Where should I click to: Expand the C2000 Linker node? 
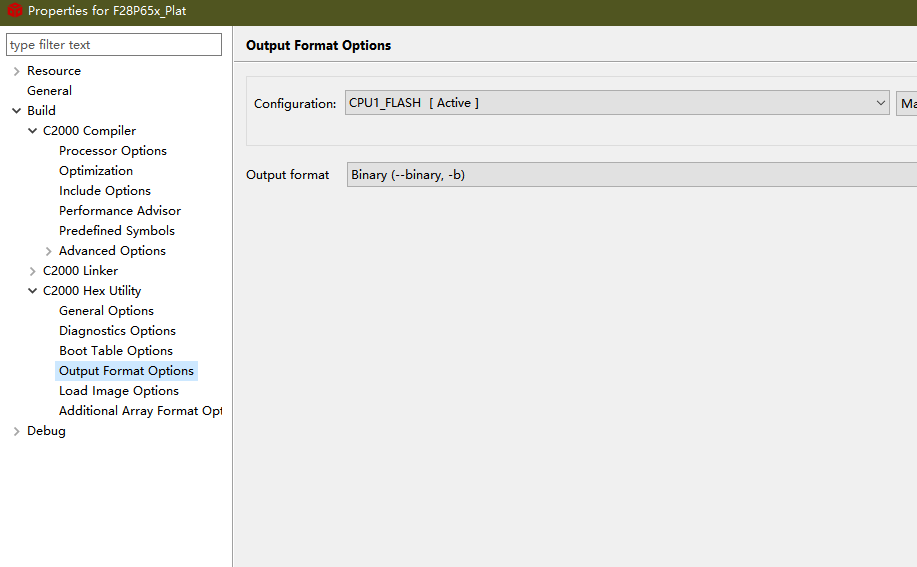click(x=33, y=271)
